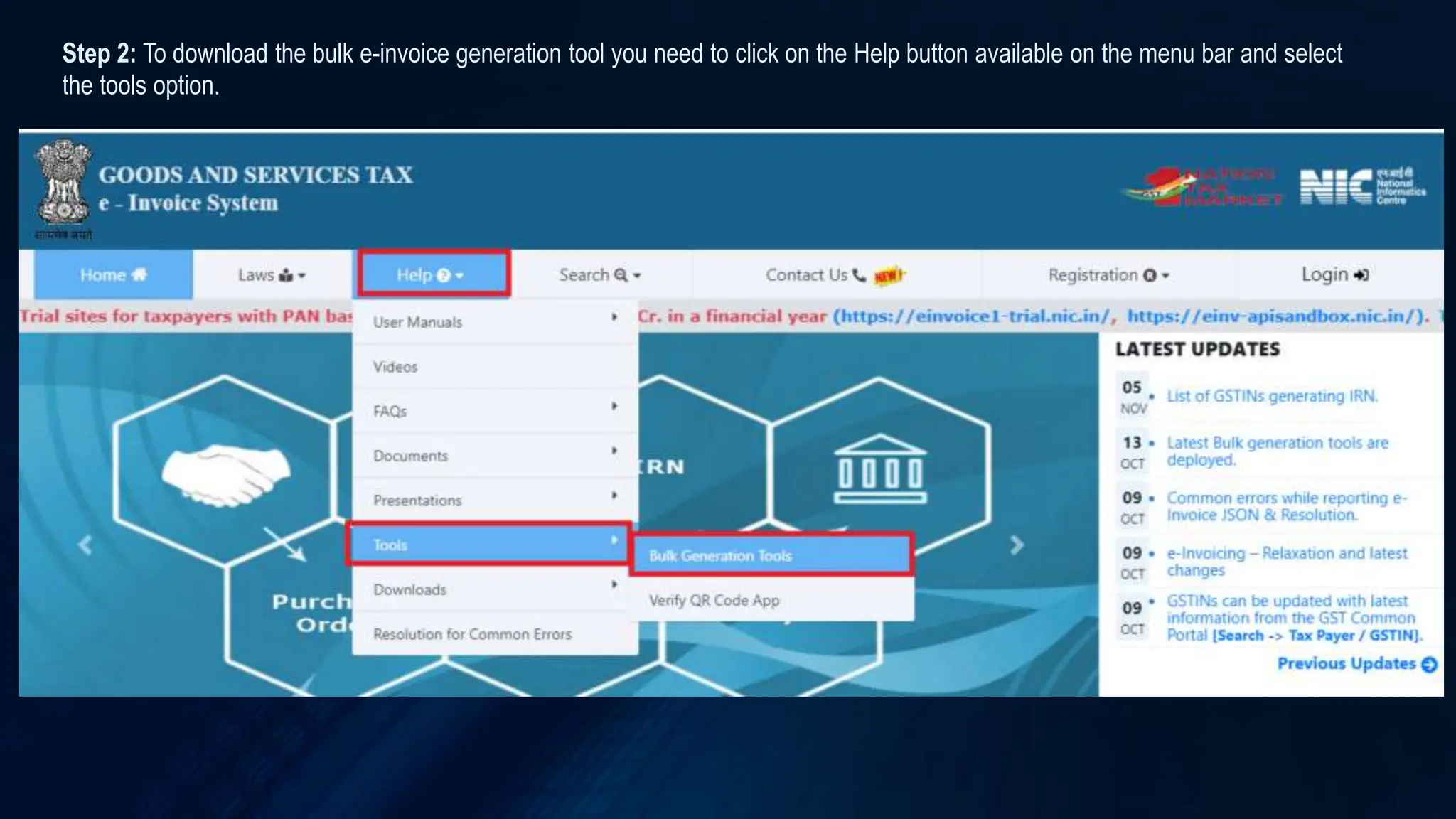Click the Tools submenu arrow

click(x=614, y=540)
